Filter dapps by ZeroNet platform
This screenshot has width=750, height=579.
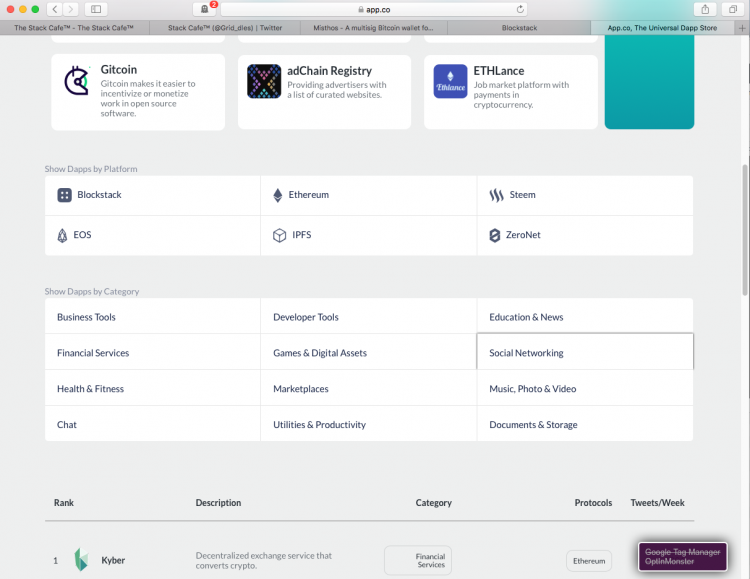585,235
